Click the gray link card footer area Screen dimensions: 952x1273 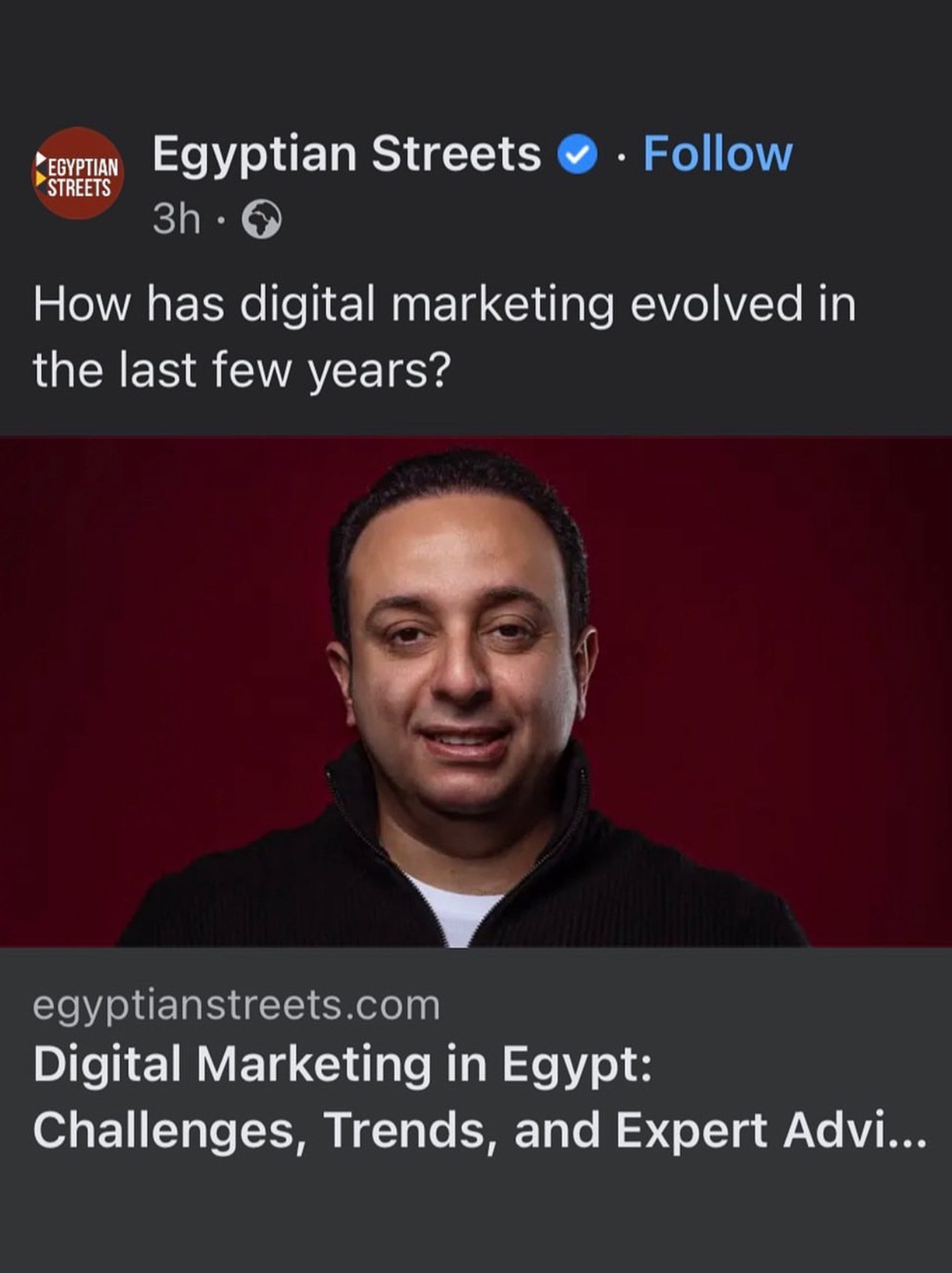click(x=476, y=1111)
